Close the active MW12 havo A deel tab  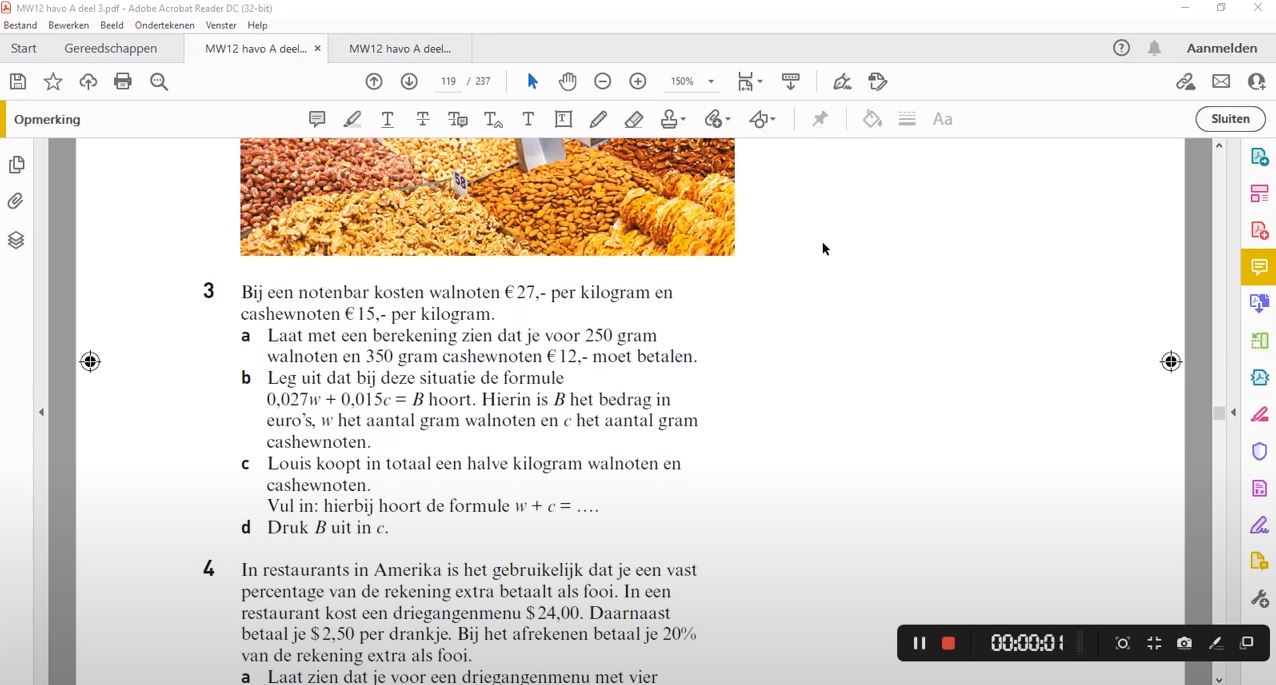point(318,48)
